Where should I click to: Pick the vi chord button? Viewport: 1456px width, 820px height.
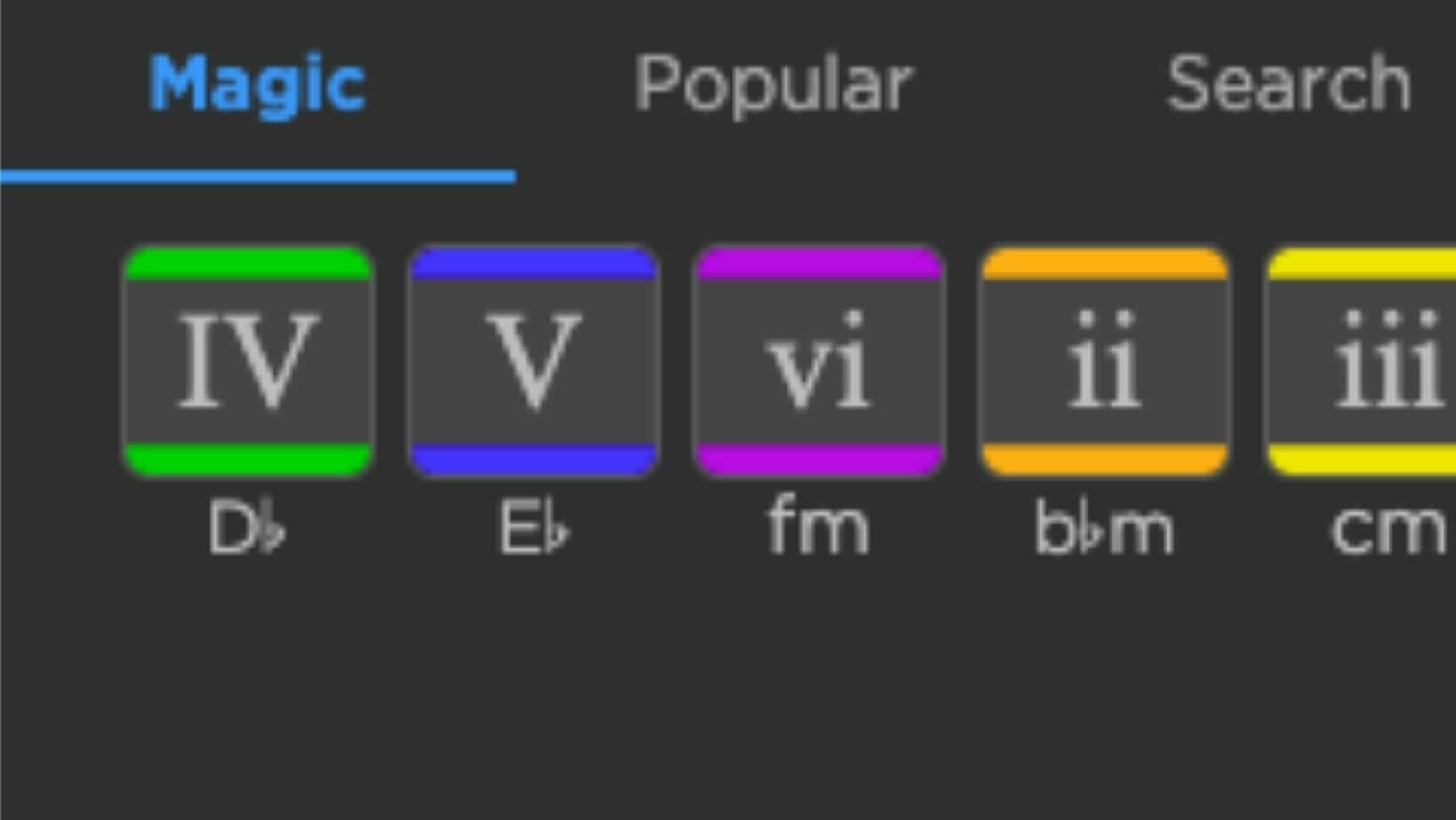point(819,362)
